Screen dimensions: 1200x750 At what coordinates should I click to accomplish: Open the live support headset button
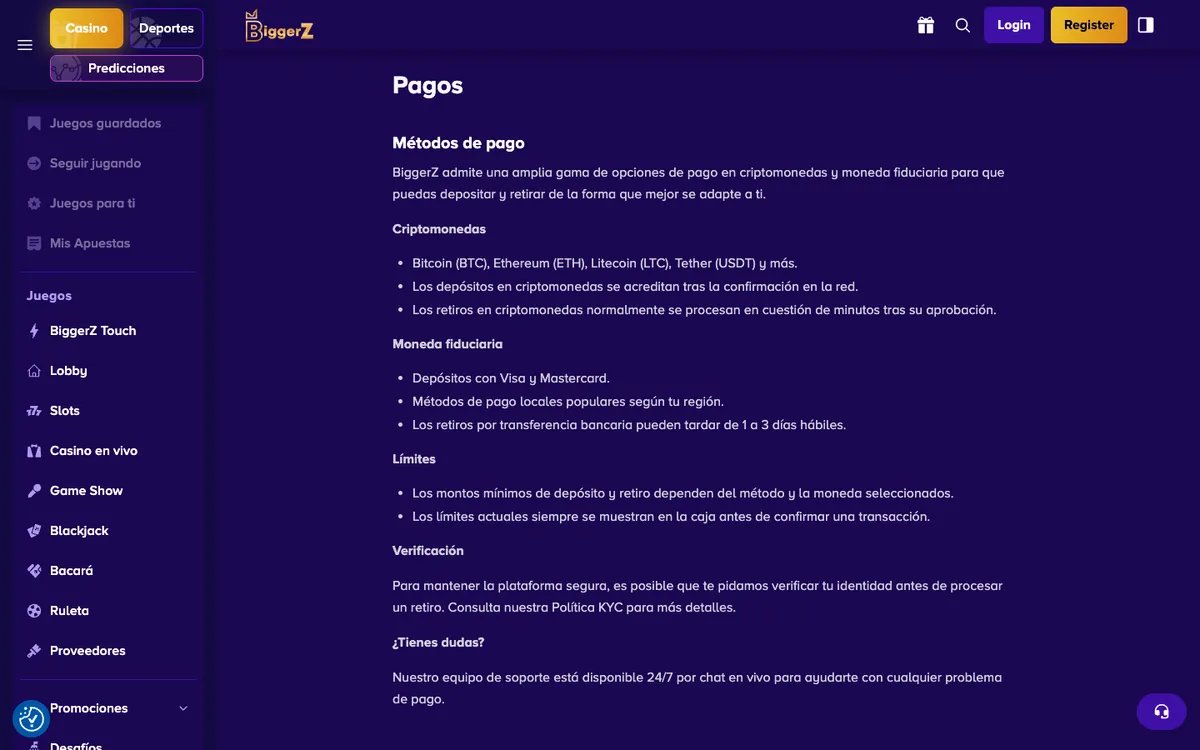pyautogui.click(x=1162, y=711)
